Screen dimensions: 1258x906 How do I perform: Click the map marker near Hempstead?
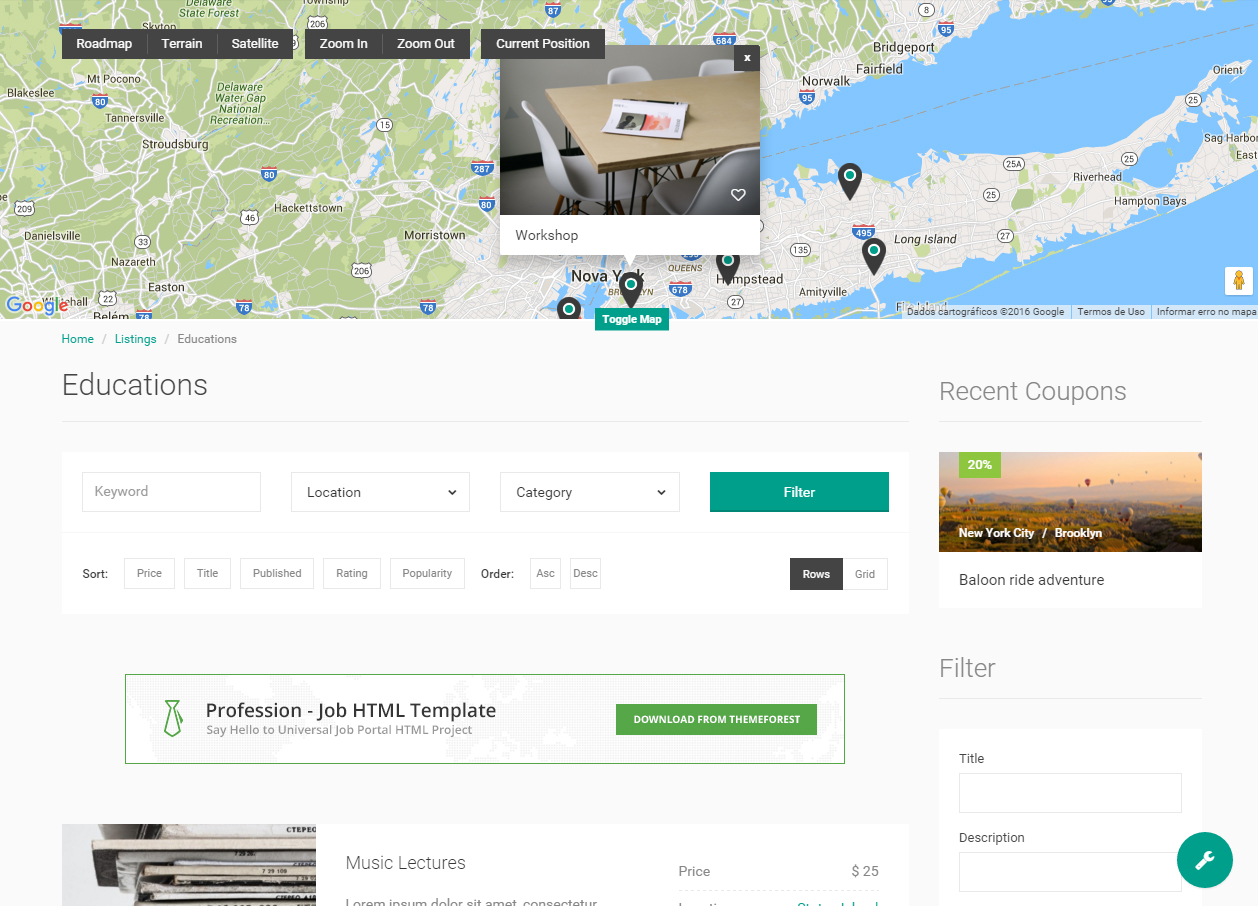728,265
